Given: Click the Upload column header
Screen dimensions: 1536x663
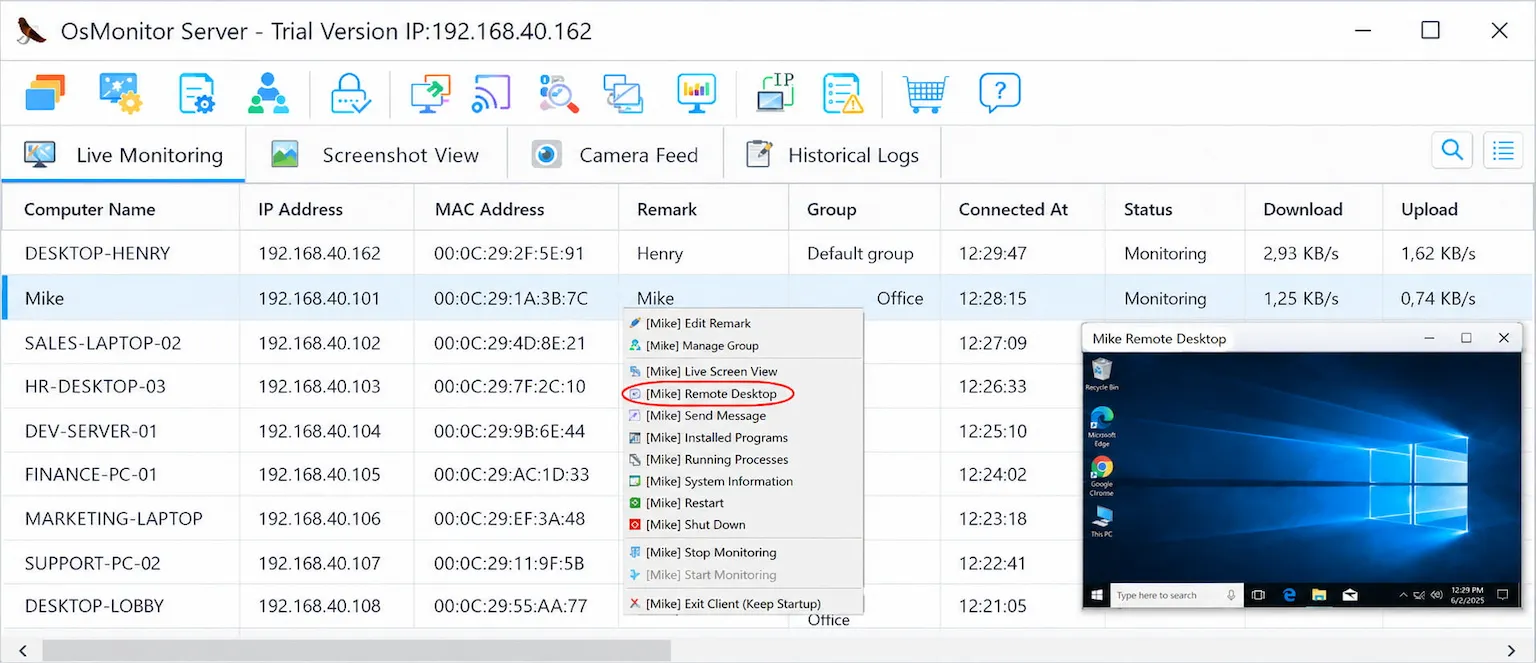Looking at the screenshot, I should point(1459,209).
